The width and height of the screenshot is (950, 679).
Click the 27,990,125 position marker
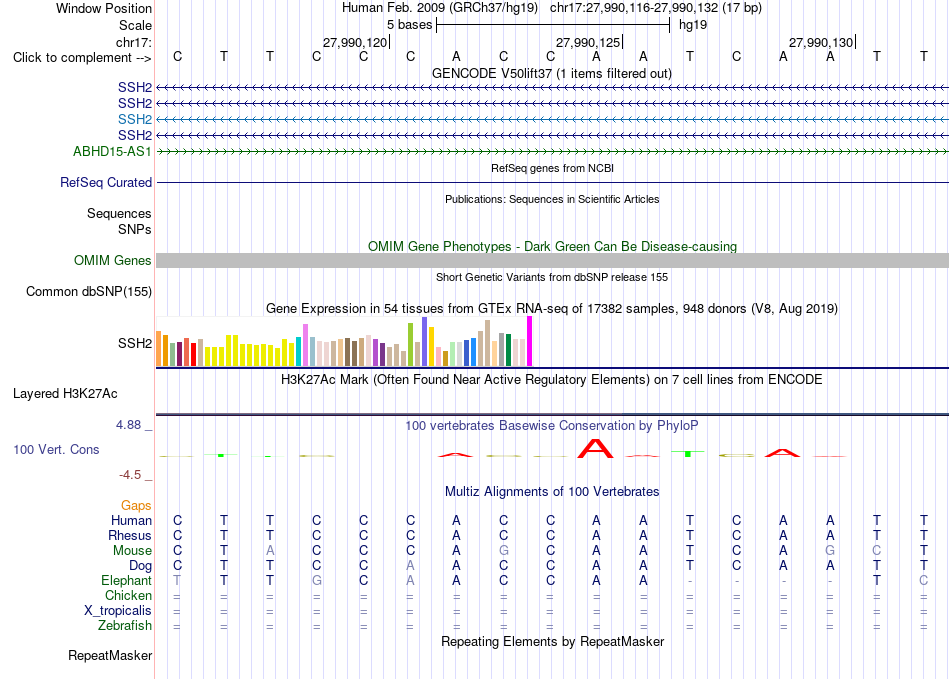588,42
